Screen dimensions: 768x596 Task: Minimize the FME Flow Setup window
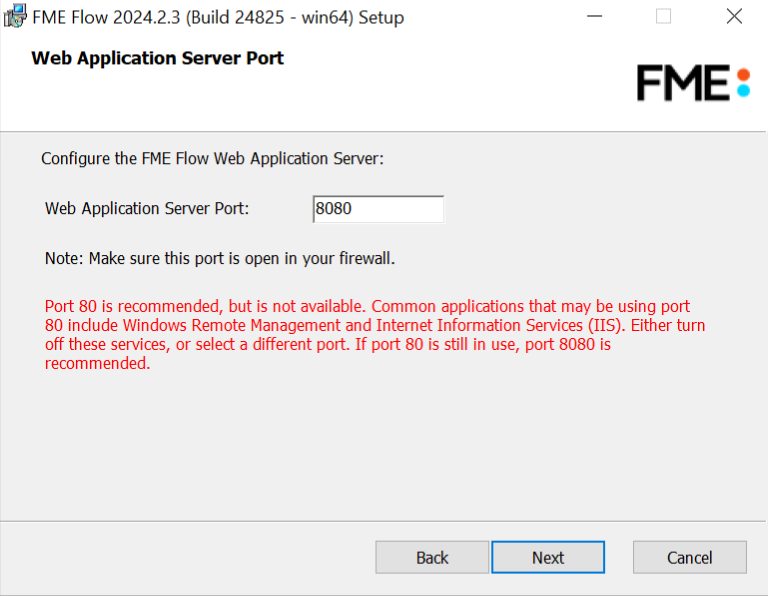click(x=594, y=16)
